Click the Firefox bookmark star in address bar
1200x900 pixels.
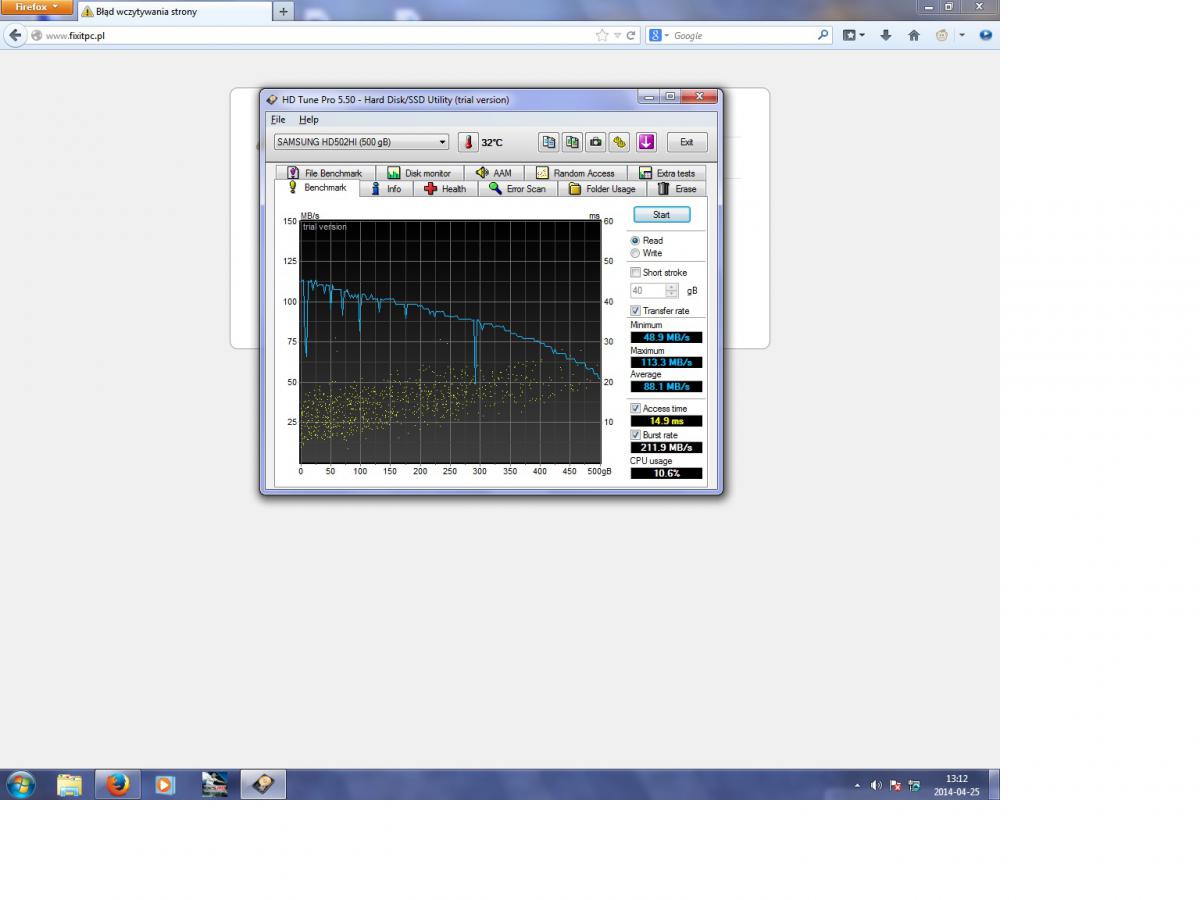(602, 35)
